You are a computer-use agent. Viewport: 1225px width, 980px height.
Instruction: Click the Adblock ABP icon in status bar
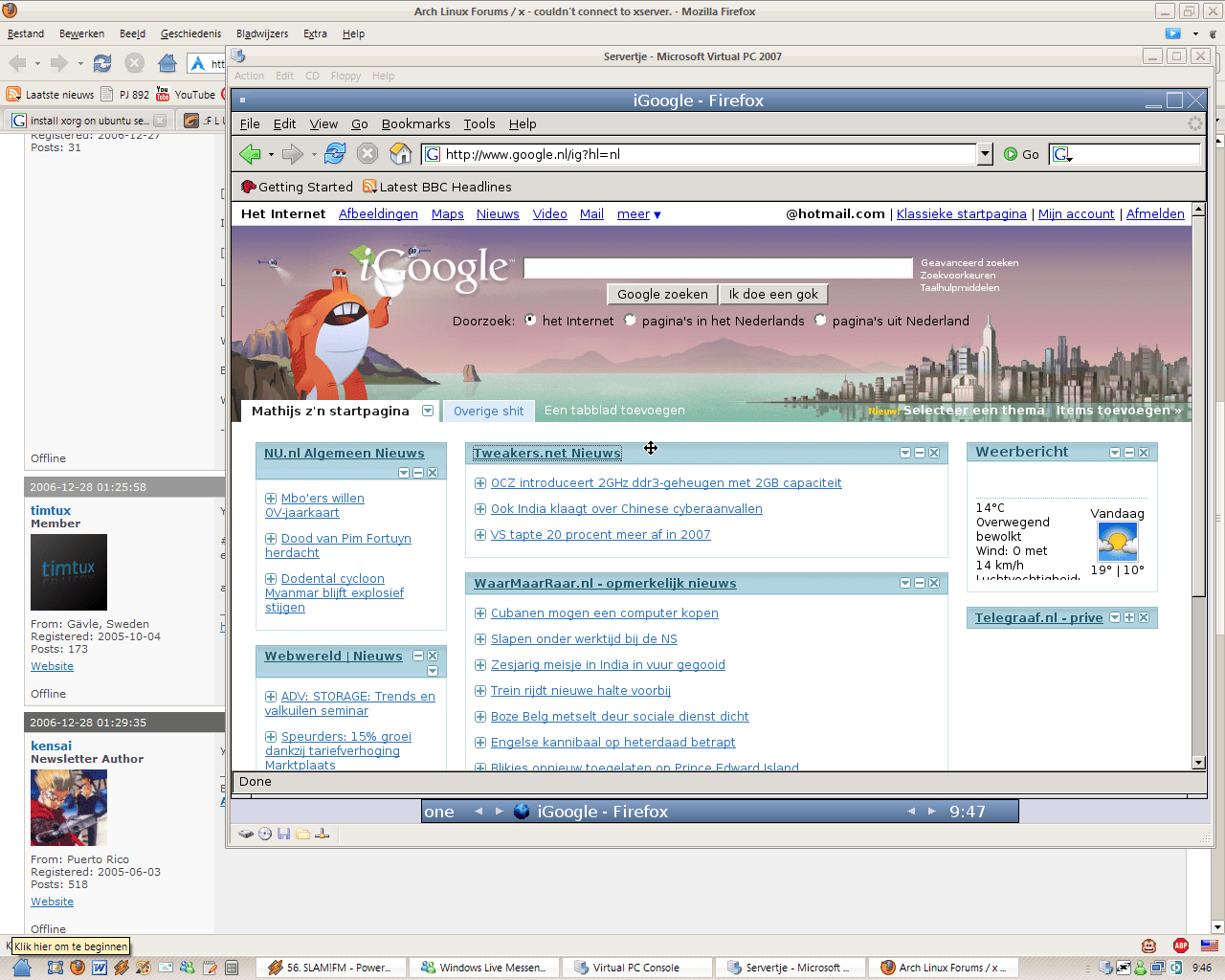(x=1181, y=946)
